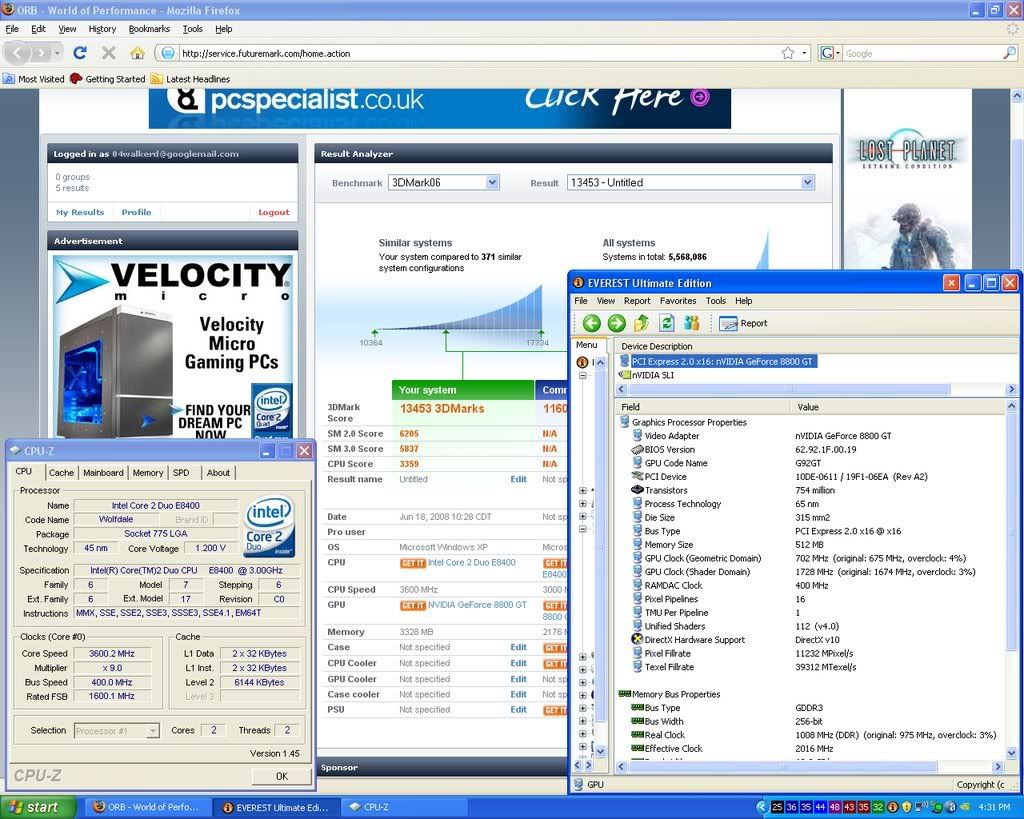Viewport: 1024px width, 819px height.
Task: Click Edit link next to Result name
Action: click(519, 479)
